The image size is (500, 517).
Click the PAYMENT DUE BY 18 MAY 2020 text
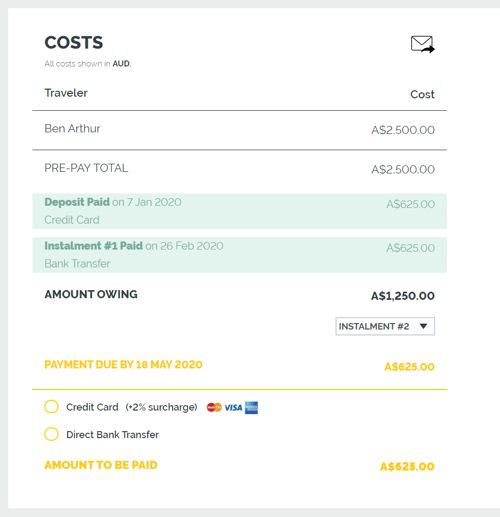[123, 365]
